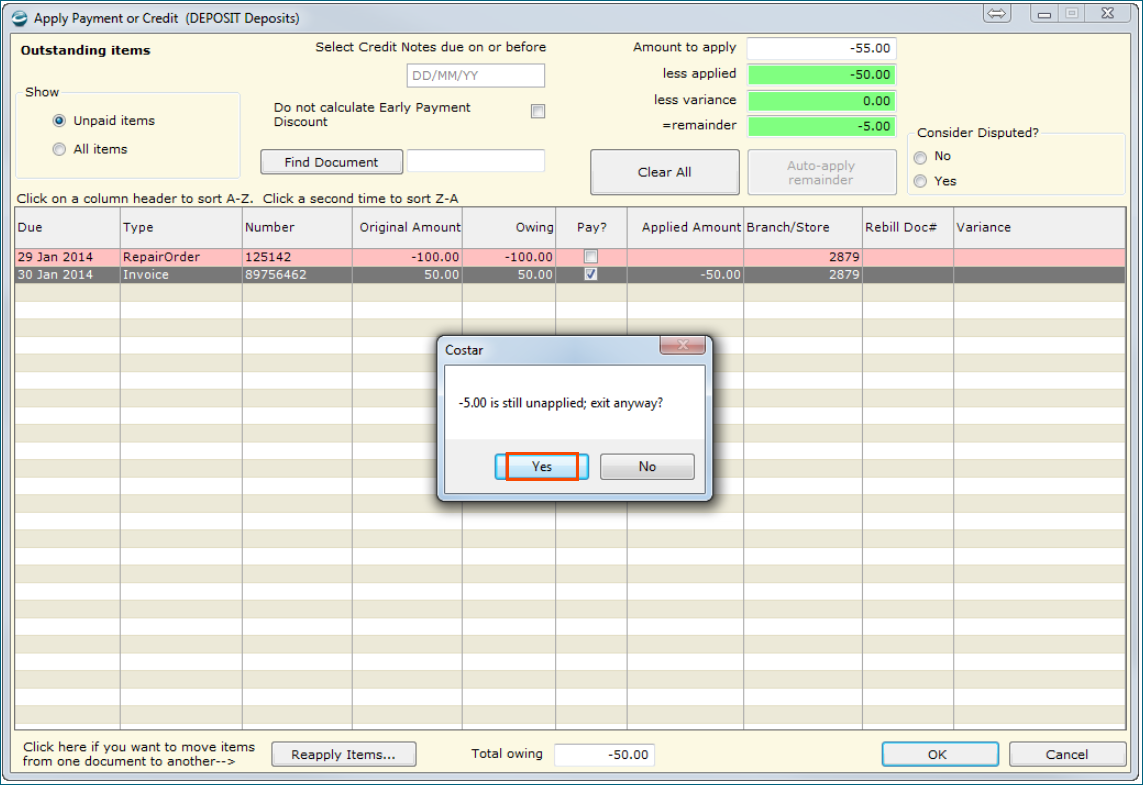Click the remainder value field
This screenshot has height=785, width=1143.
tap(822, 126)
